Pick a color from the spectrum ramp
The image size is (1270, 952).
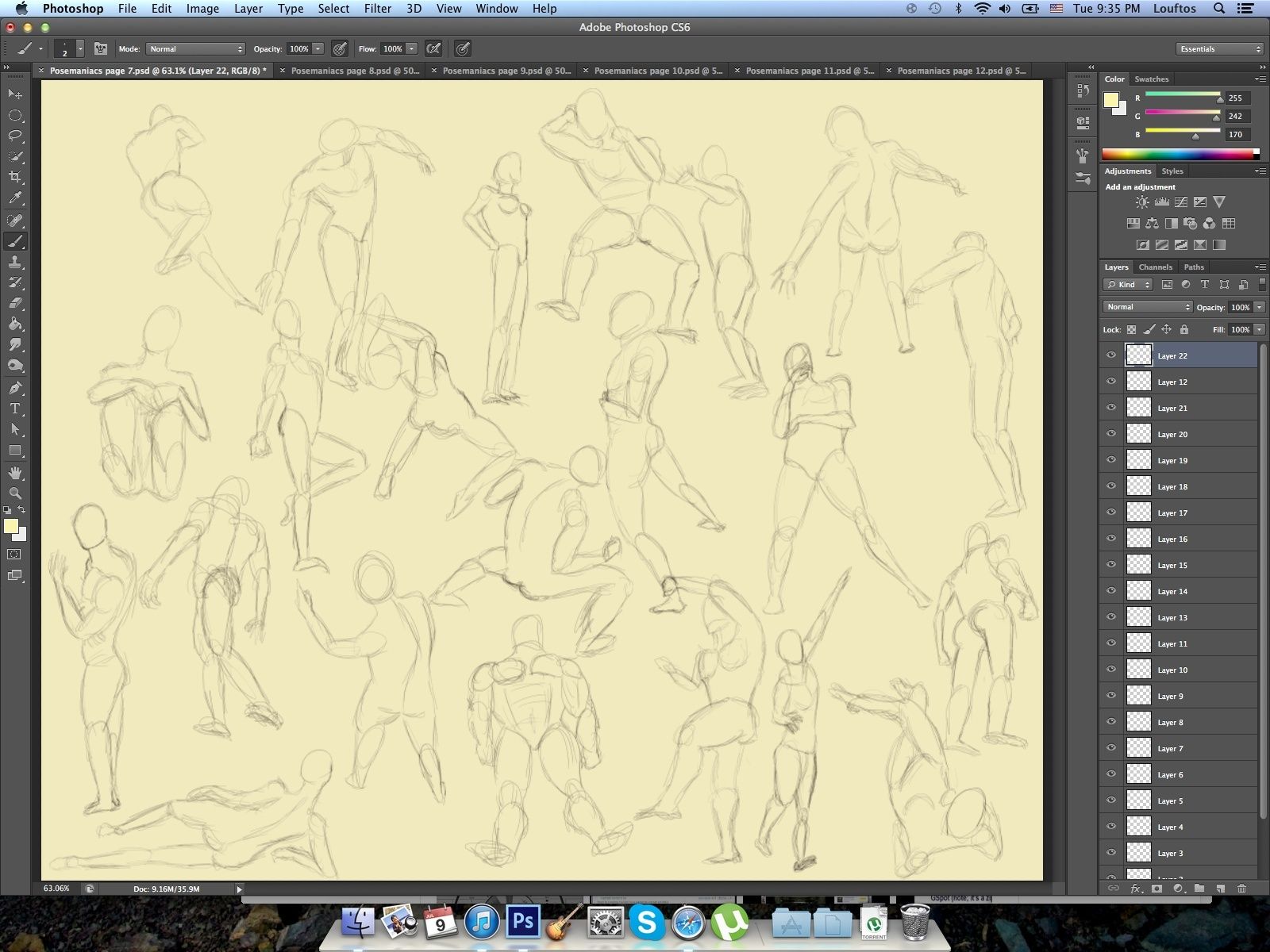click(x=1180, y=154)
